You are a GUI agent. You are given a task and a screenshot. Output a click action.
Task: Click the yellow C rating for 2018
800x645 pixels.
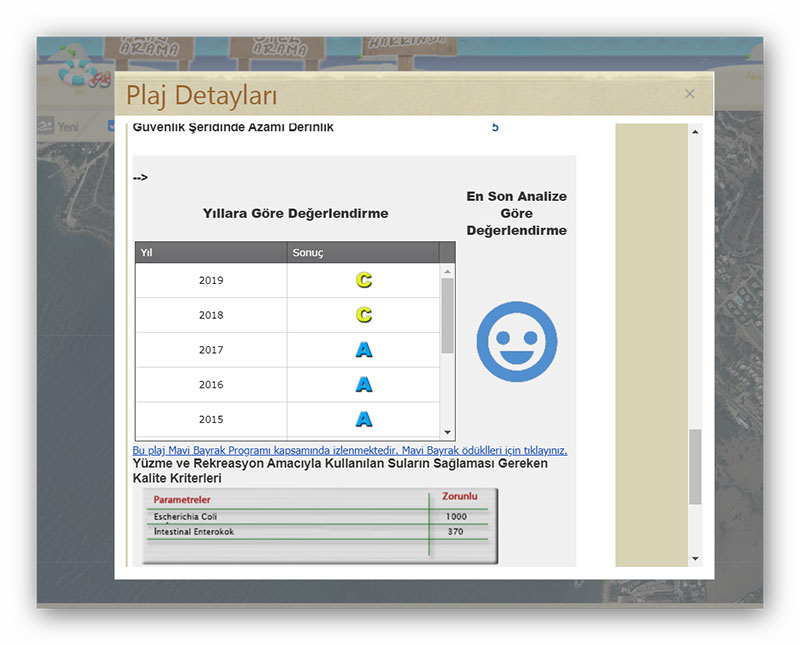[364, 315]
